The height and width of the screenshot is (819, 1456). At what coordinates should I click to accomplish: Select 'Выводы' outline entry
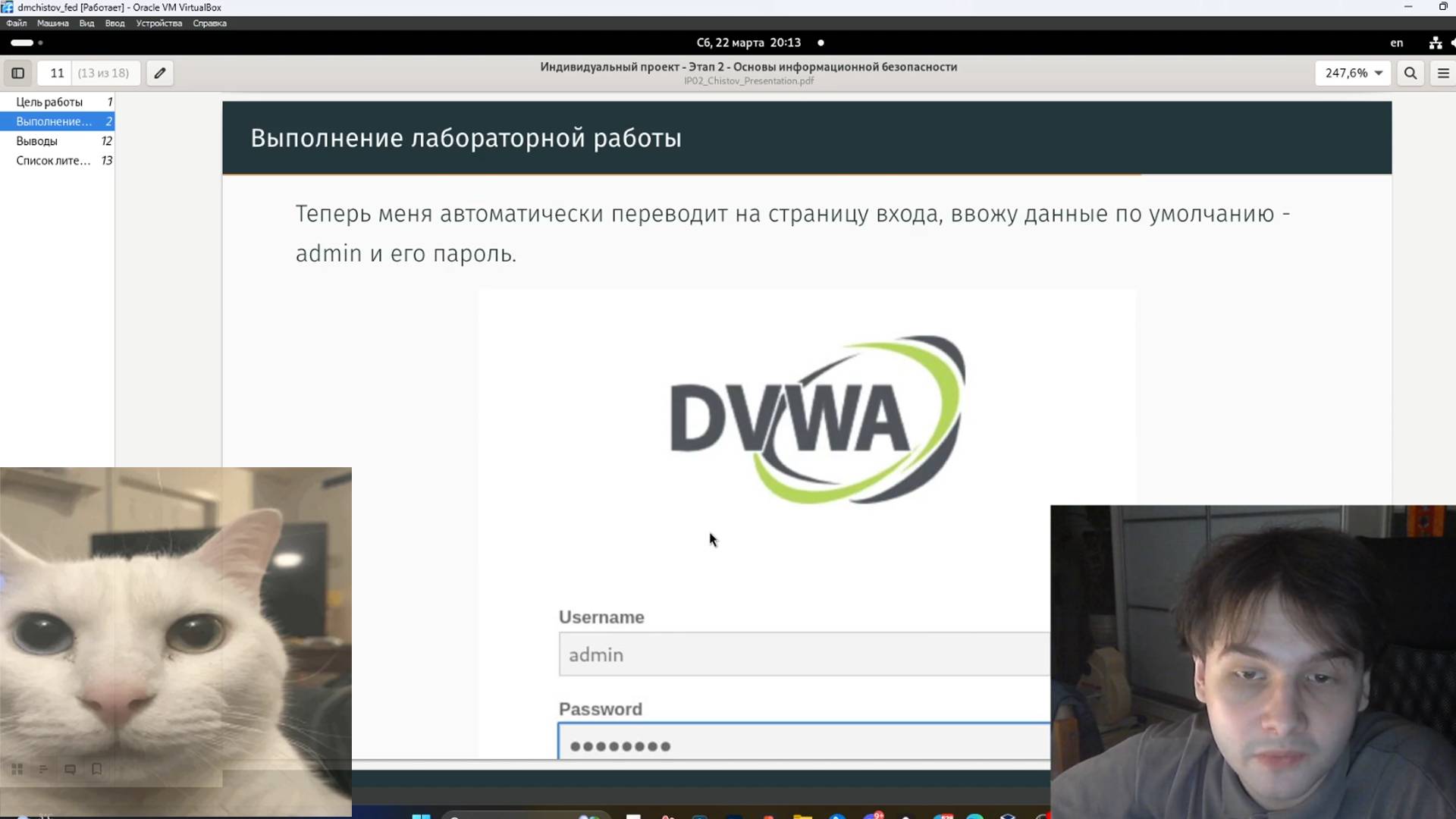tap(57, 141)
